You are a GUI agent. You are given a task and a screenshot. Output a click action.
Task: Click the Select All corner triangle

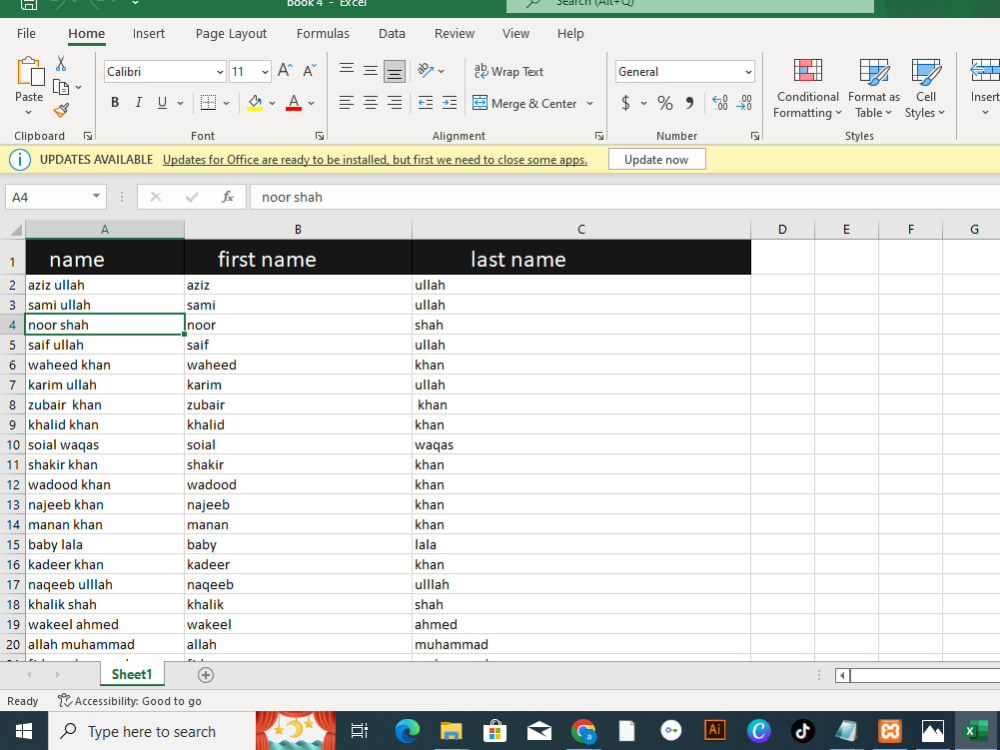tap(15, 230)
